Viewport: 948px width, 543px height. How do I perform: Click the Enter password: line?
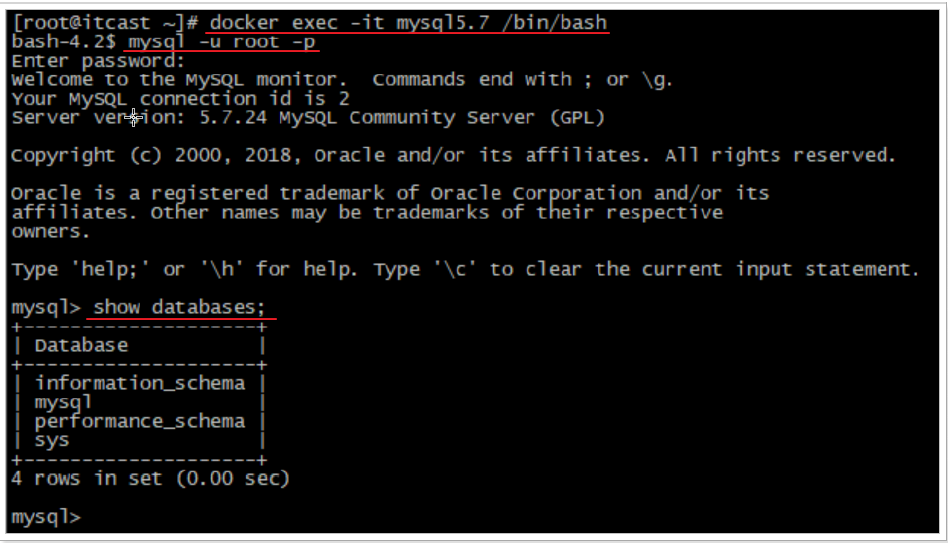coord(98,61)
